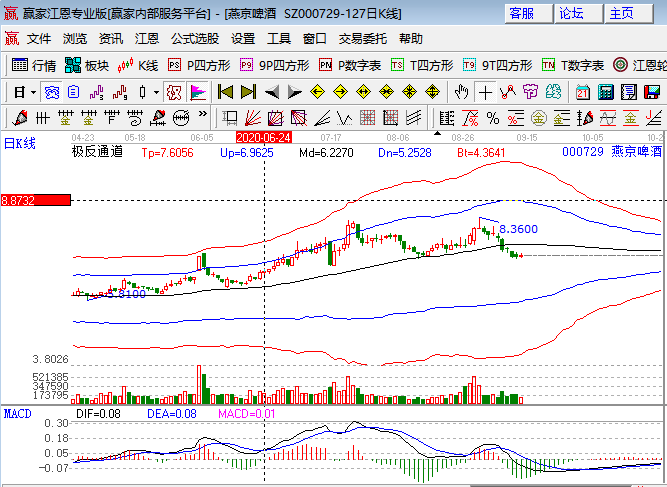The width and height of the screenshot is (667, 487).
Task: Open the P四方形 tool
Action: pyautogui.click(x=199, y=65)
